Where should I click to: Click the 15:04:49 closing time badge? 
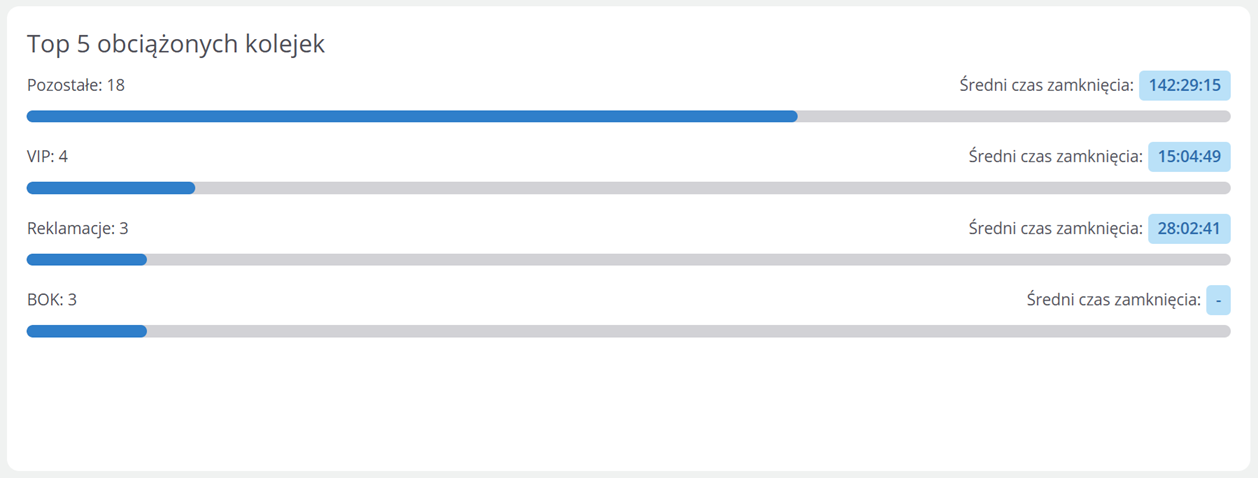(1189, 157)
